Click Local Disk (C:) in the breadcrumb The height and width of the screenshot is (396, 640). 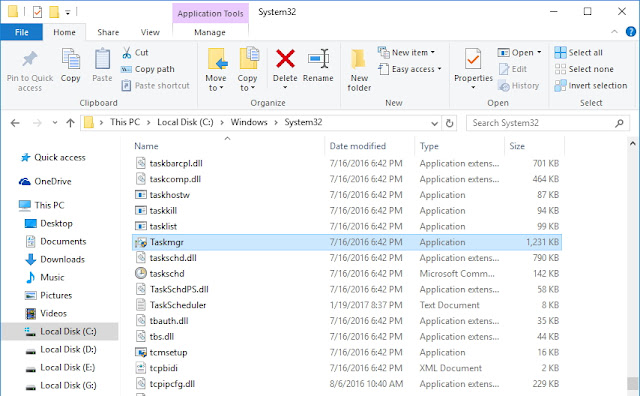[x=185, y=122]
